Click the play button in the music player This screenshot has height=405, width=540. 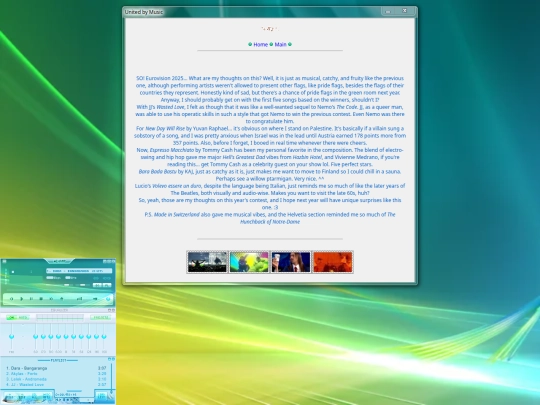(x=21, y=299)
